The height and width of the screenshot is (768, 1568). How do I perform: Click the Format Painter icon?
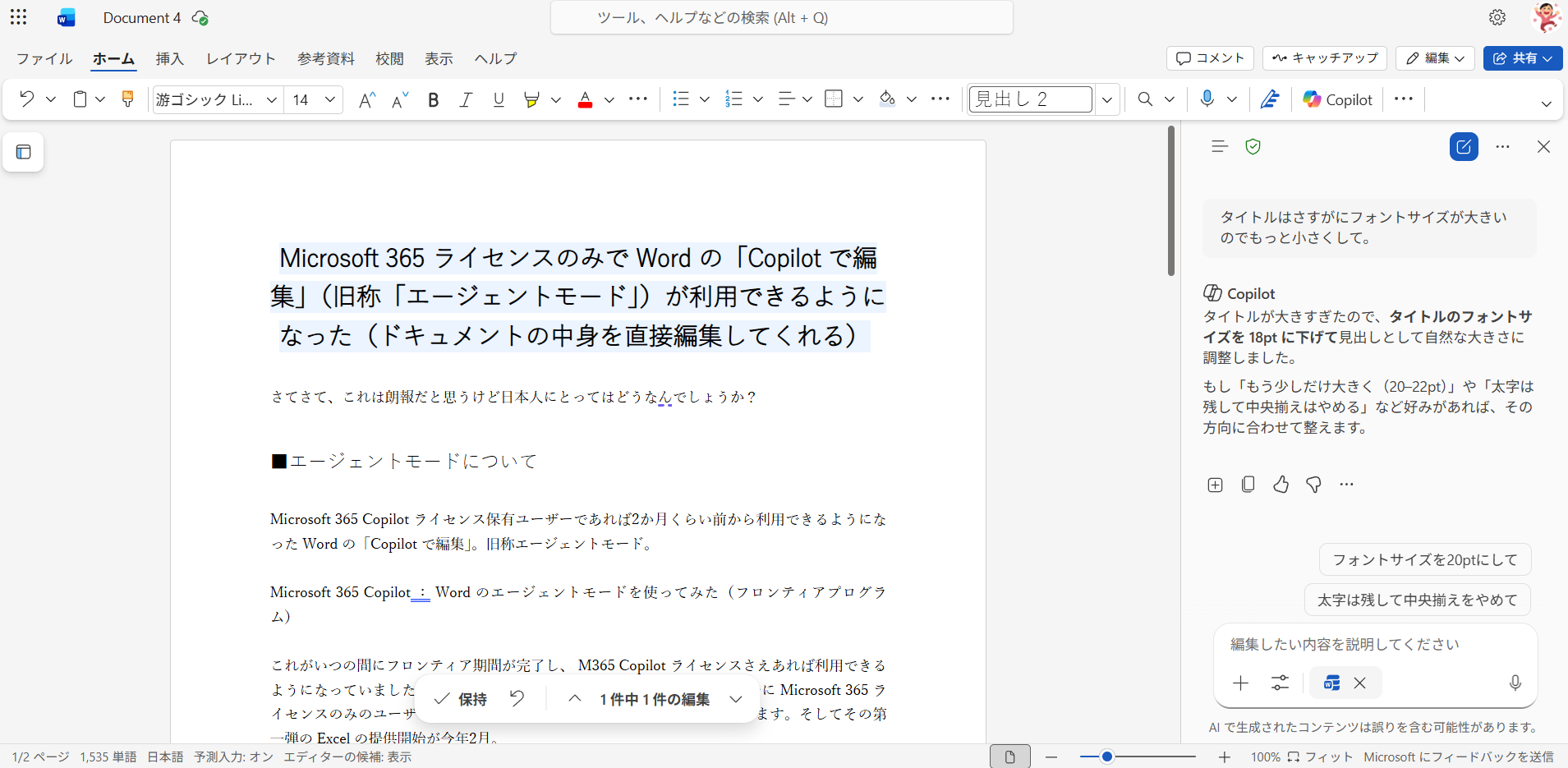pyautogui.click(x=127, y=99)
